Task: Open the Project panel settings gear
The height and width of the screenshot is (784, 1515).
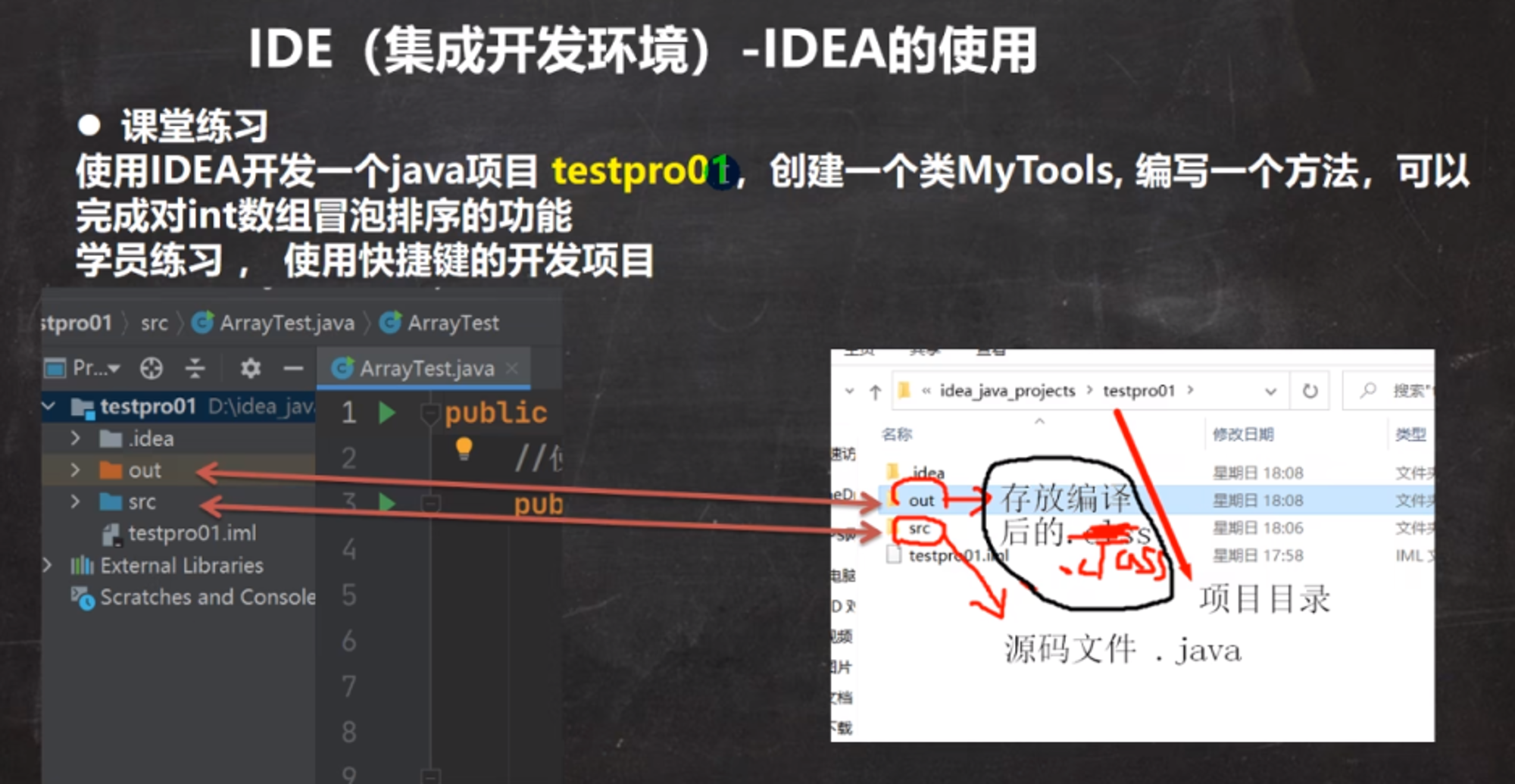Action: pos(251,368)
